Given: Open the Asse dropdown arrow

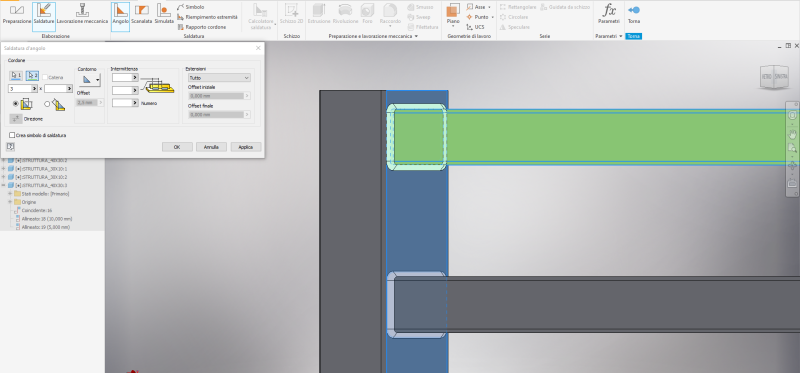Looking at the screenshot, I should [489, 7].
